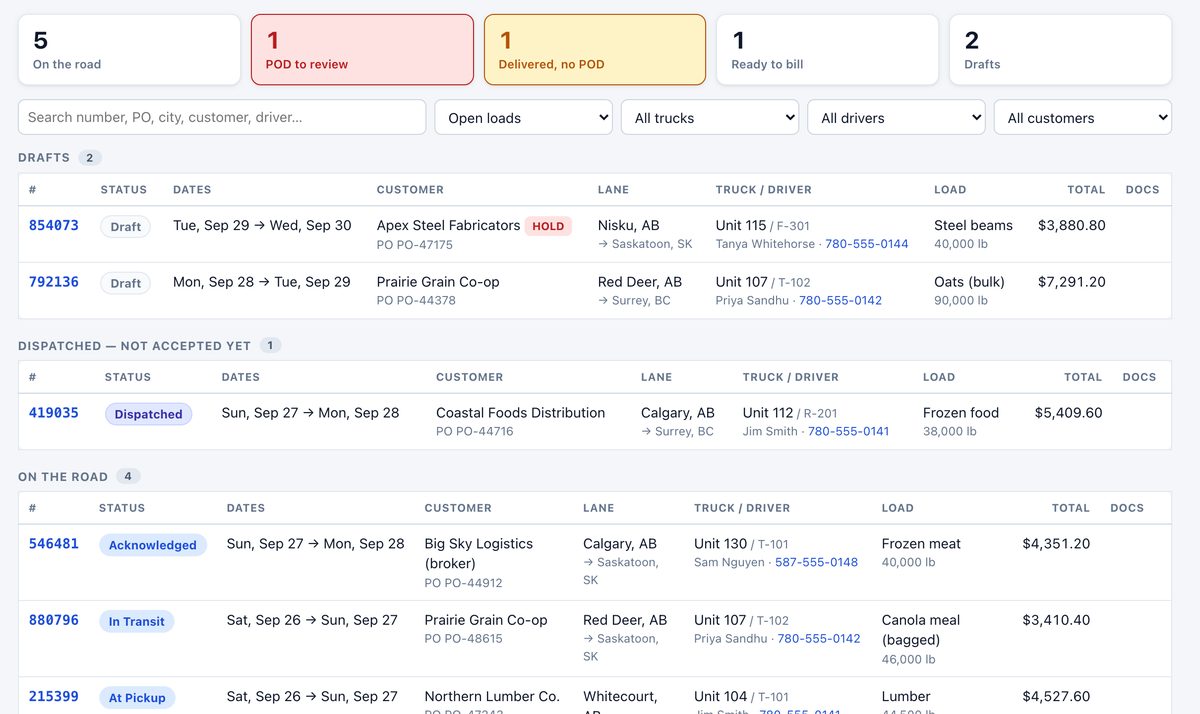Screen dimensions: 1200x714
Task: Select the 'Delivered, no POD' card
Action: coord(595,50)
